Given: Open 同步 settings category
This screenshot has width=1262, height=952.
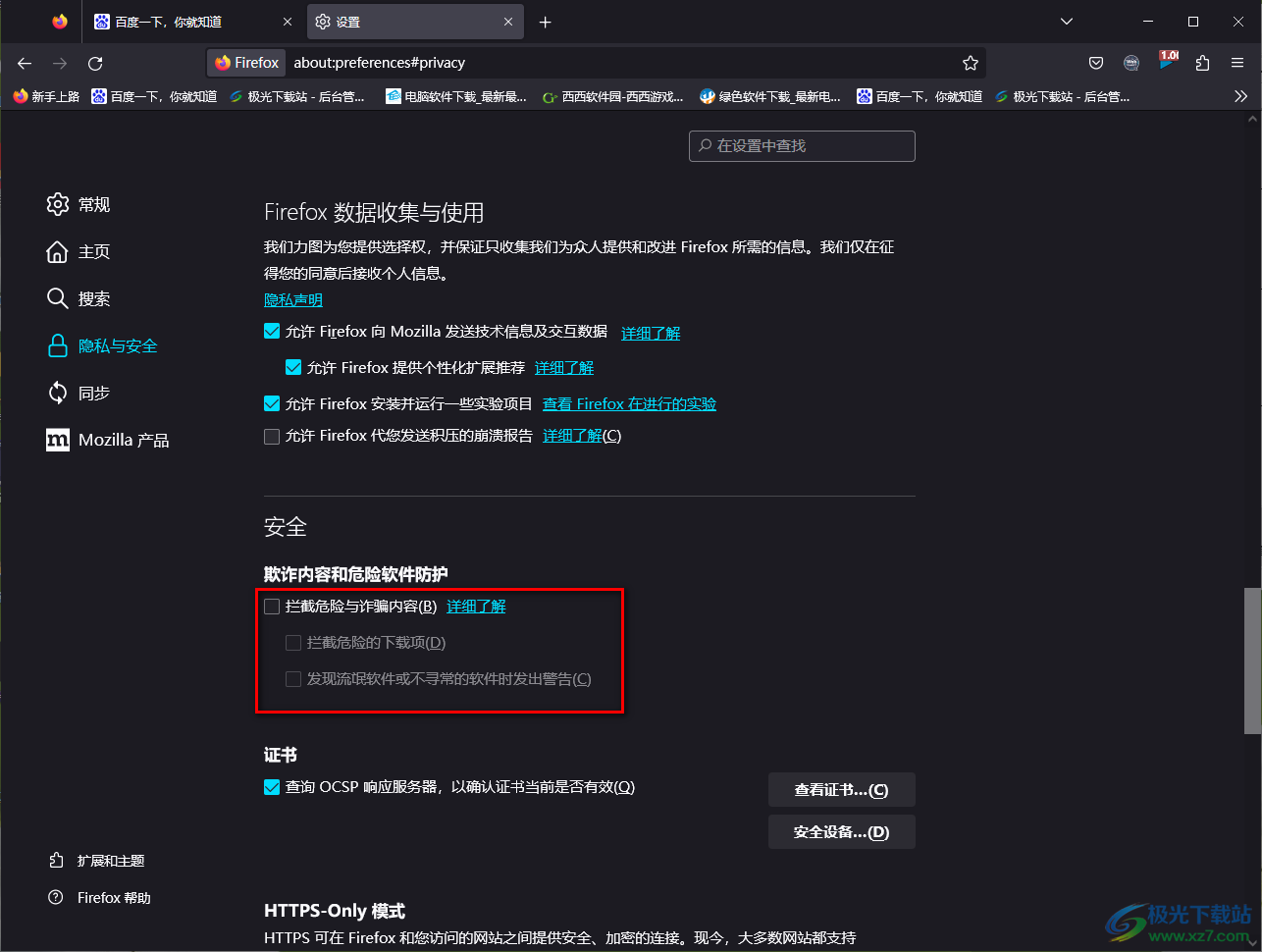Looking at the screenshot, I should tap(79, 393).
